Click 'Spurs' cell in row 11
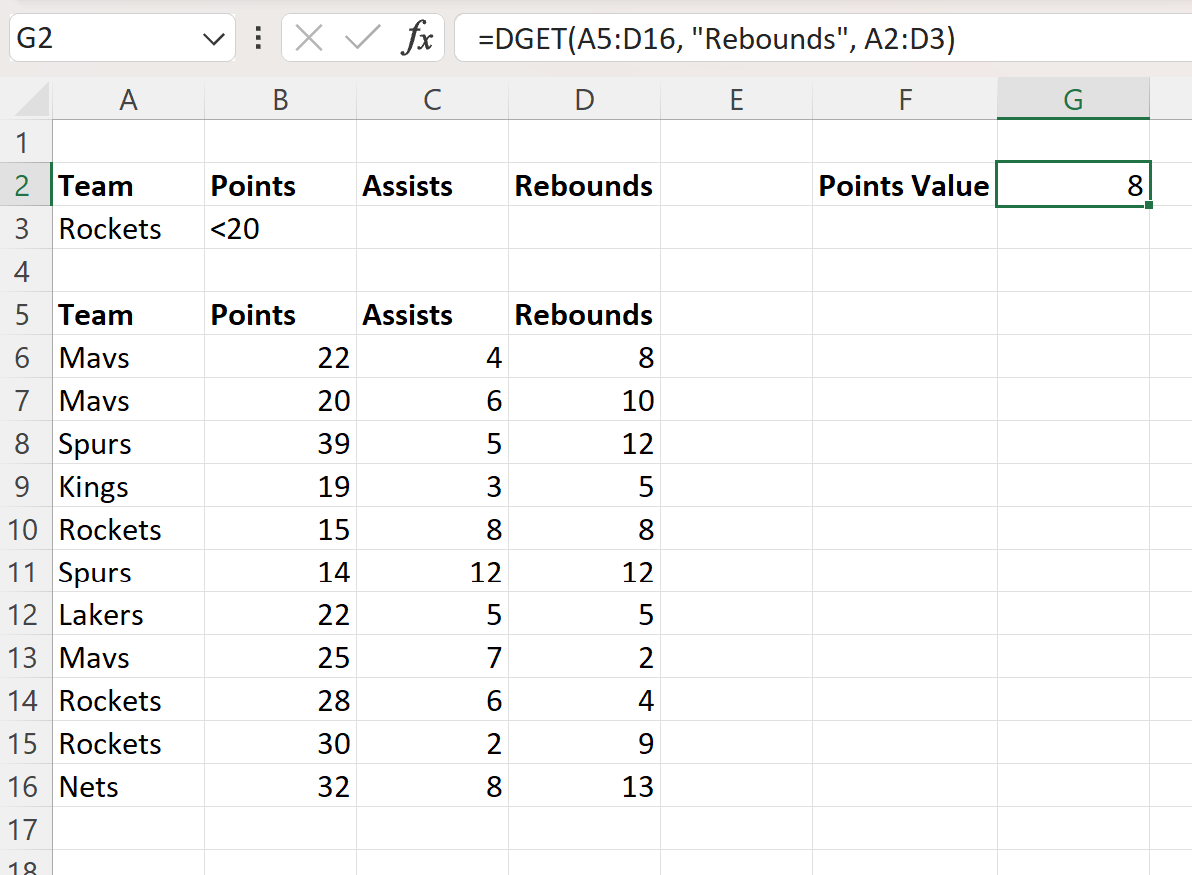Screen dimensions: 1192x875 128,572
